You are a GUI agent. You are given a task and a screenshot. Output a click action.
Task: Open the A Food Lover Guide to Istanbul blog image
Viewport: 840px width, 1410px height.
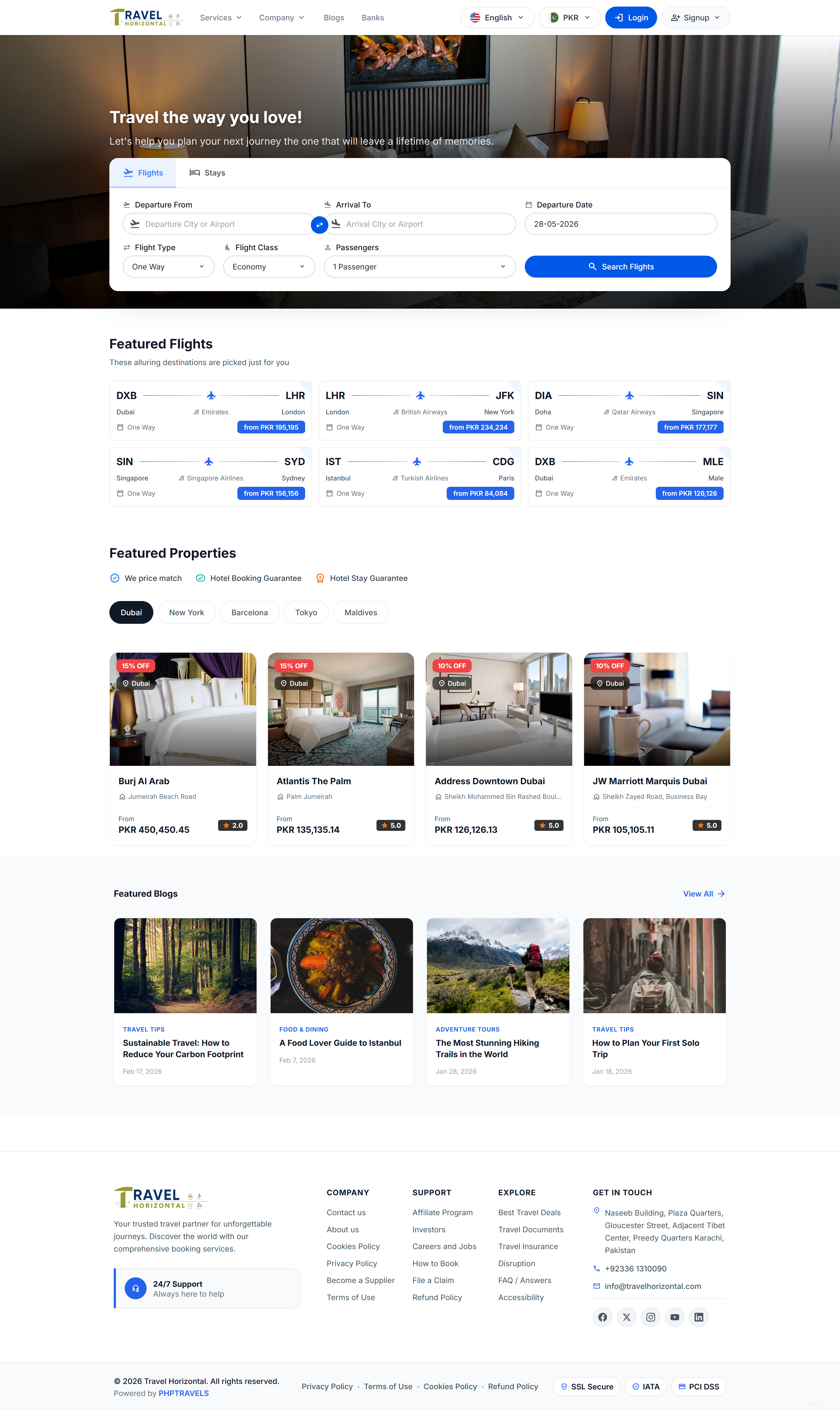coord(342,965)
